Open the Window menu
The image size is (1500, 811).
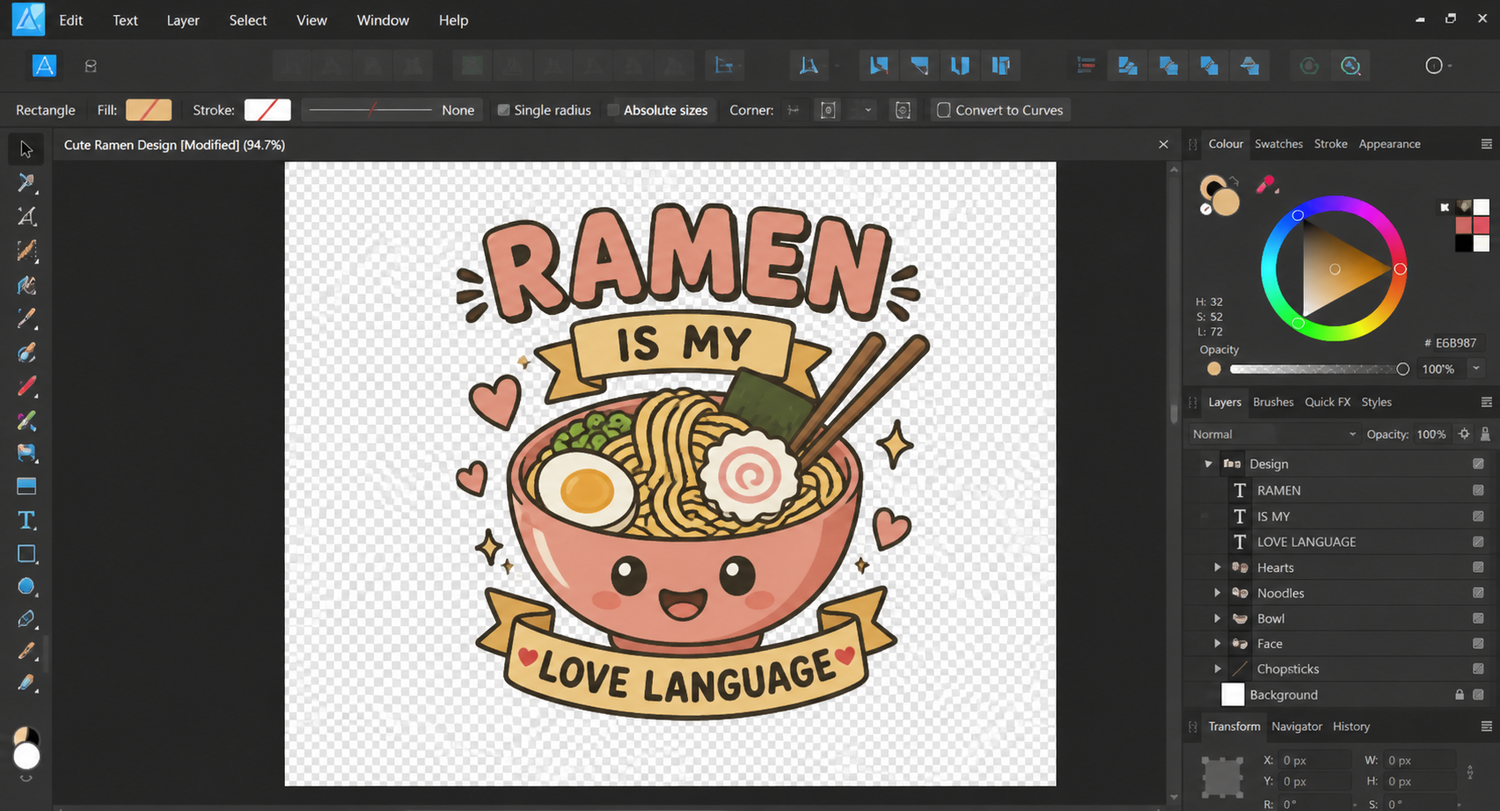pos(383,20)
